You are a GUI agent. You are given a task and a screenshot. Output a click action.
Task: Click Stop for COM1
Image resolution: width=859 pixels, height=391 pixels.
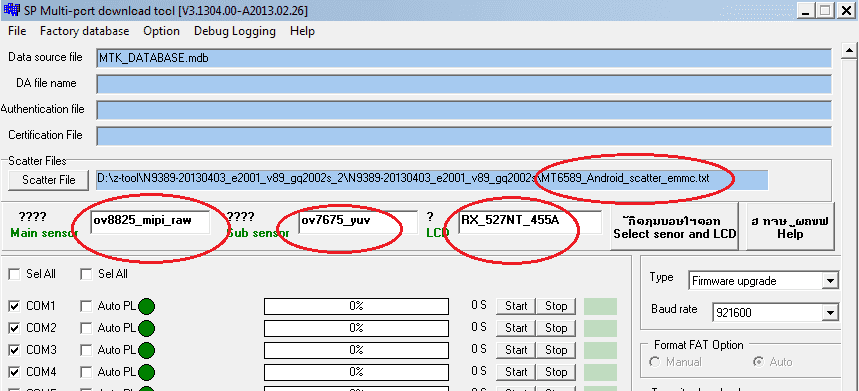tap(556, 306)
